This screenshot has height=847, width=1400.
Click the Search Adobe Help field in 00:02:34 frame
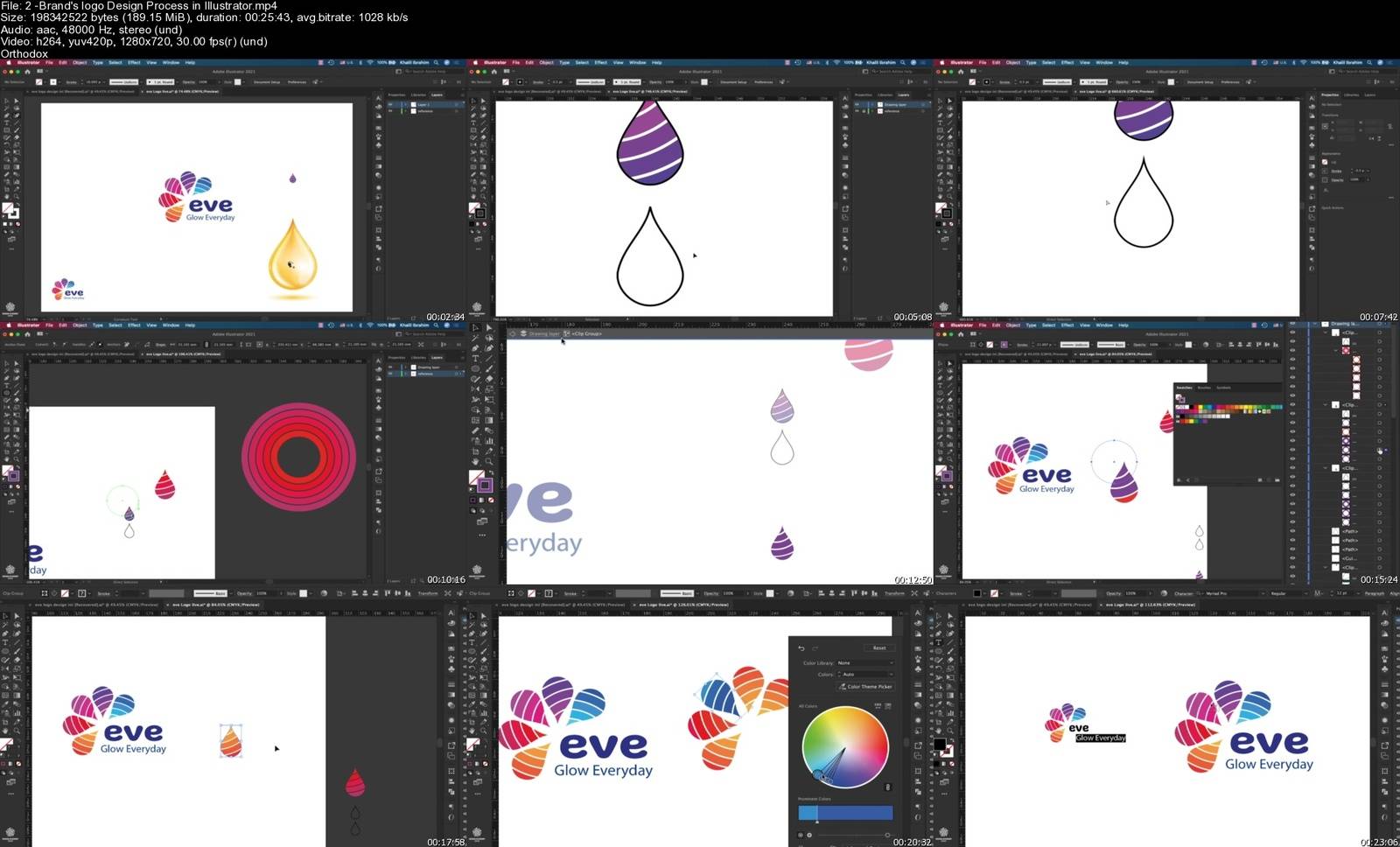[435, 72]
